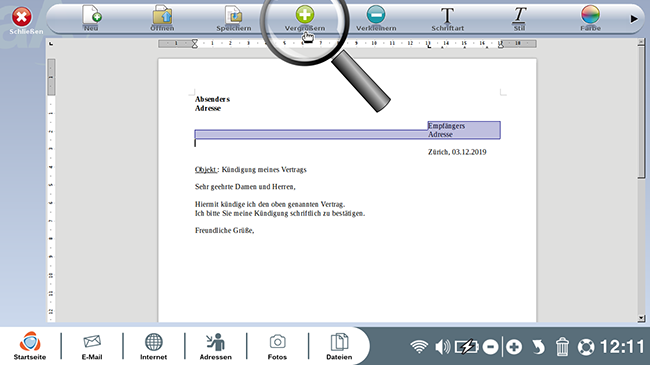Click the system tray minus icon
Image resolution: width=650 pixels, height=365 pixels.
click(490, 347)
